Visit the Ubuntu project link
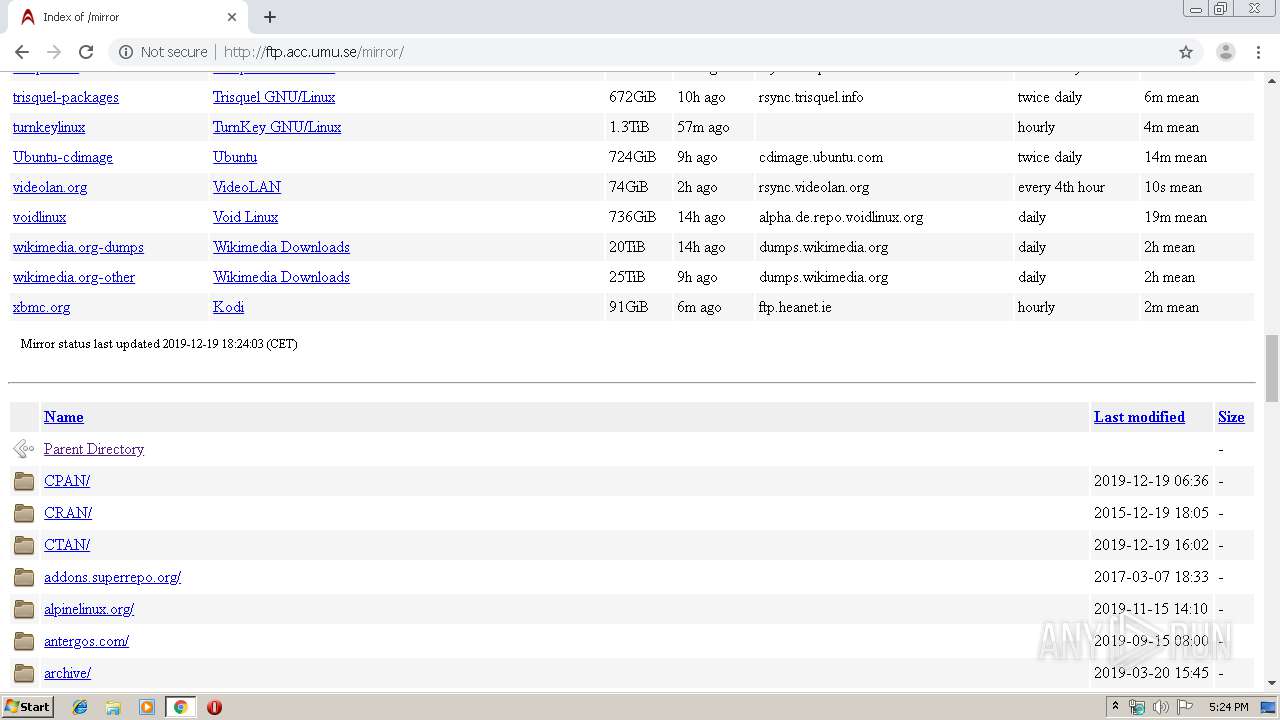Viewport: 1280px width, 720px height. pos(234,157)
